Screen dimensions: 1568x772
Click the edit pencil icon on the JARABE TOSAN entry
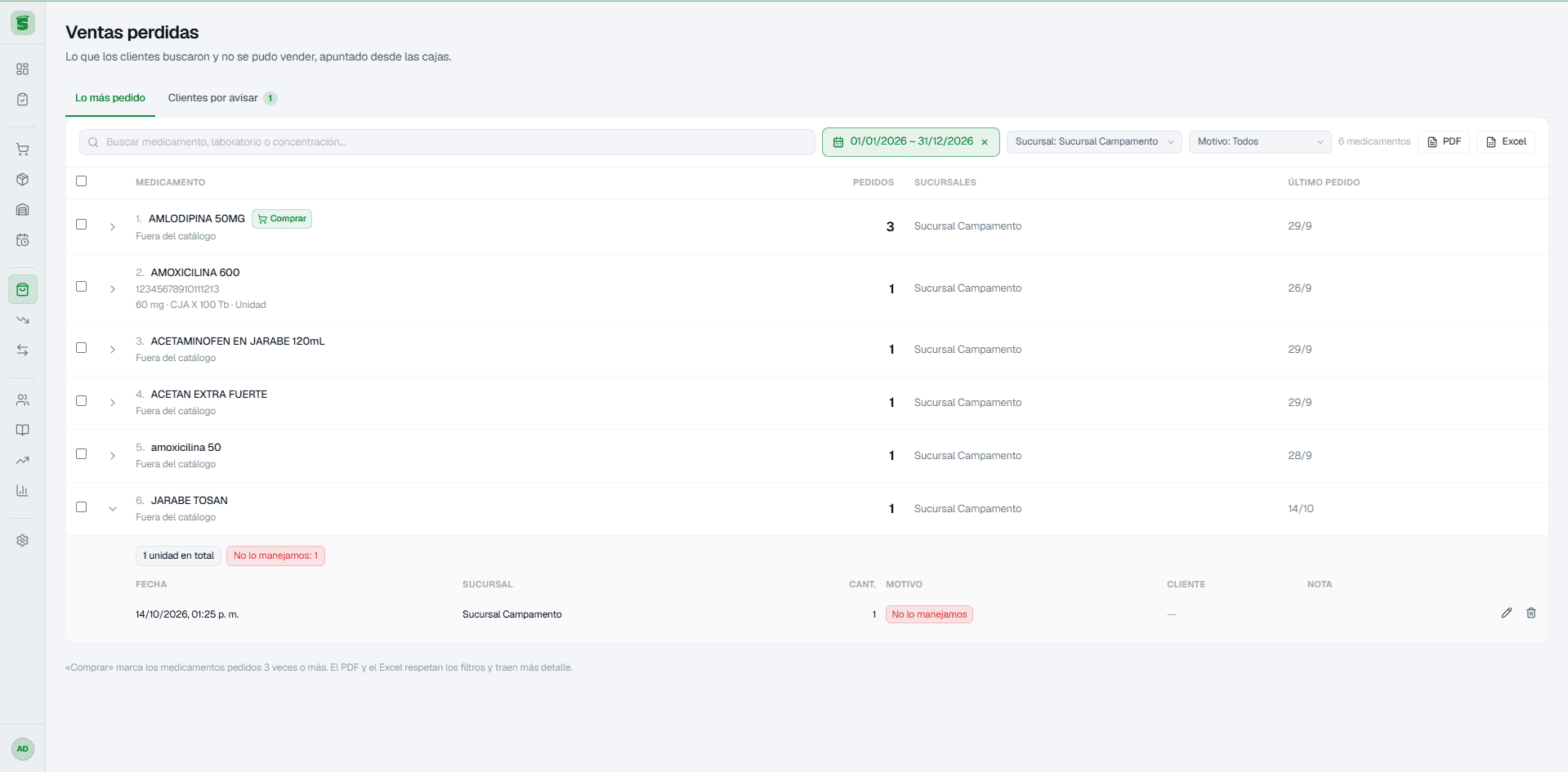tap(1507, 613)
